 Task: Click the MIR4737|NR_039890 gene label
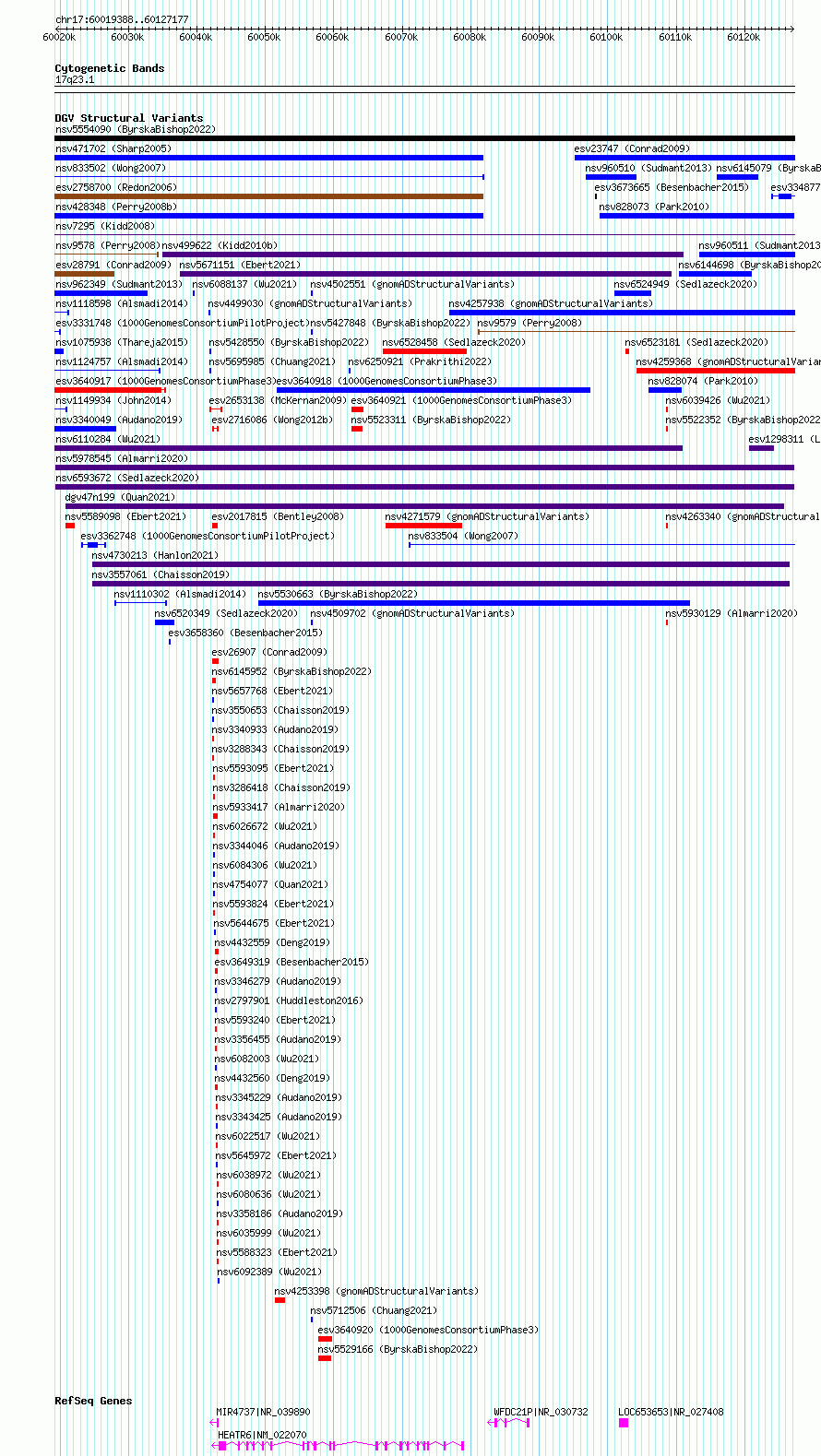[263, 1412]
